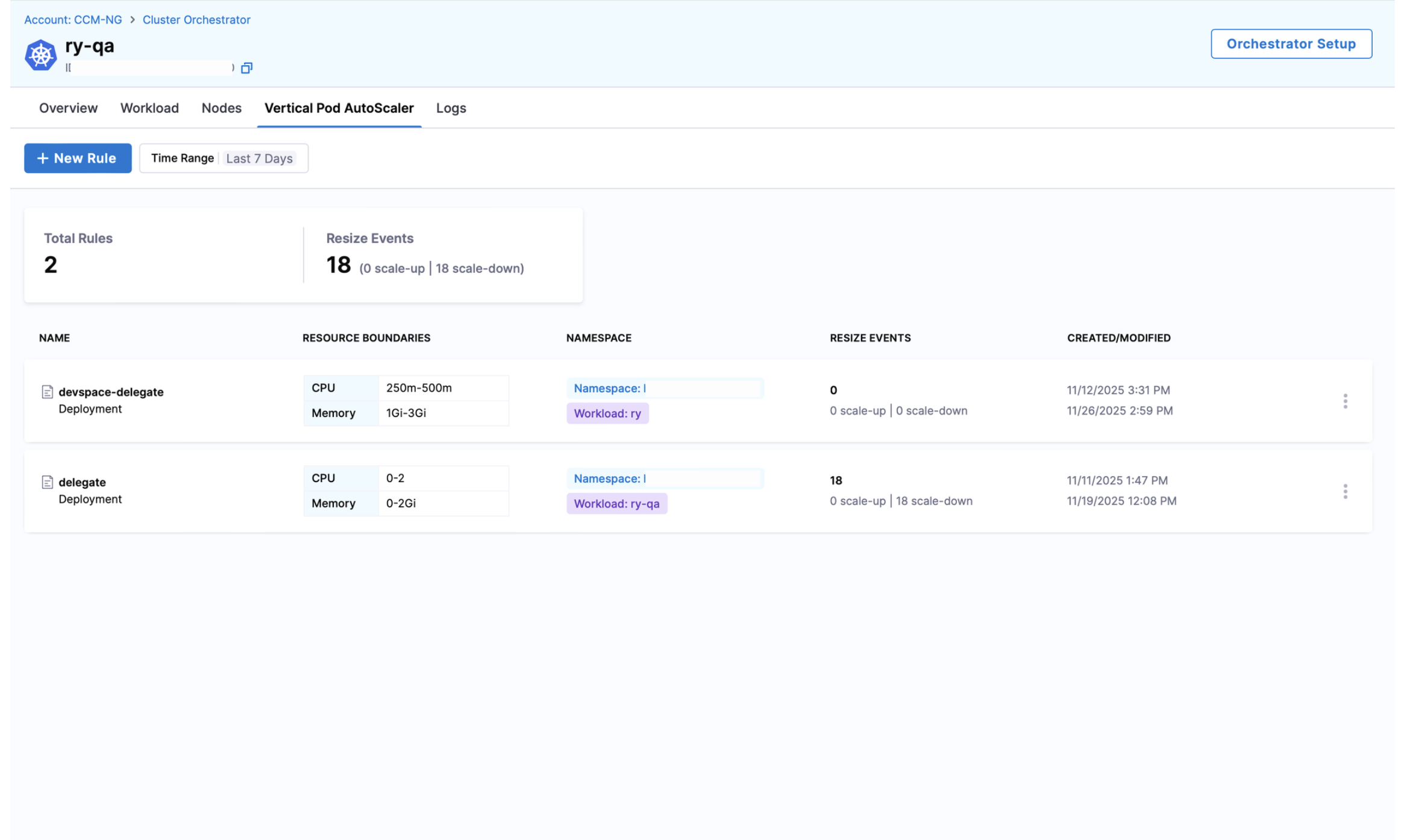The width and height of the screenshot is (1404, 840).
Task: Open the Logs tab
Action: coord(451,108)
